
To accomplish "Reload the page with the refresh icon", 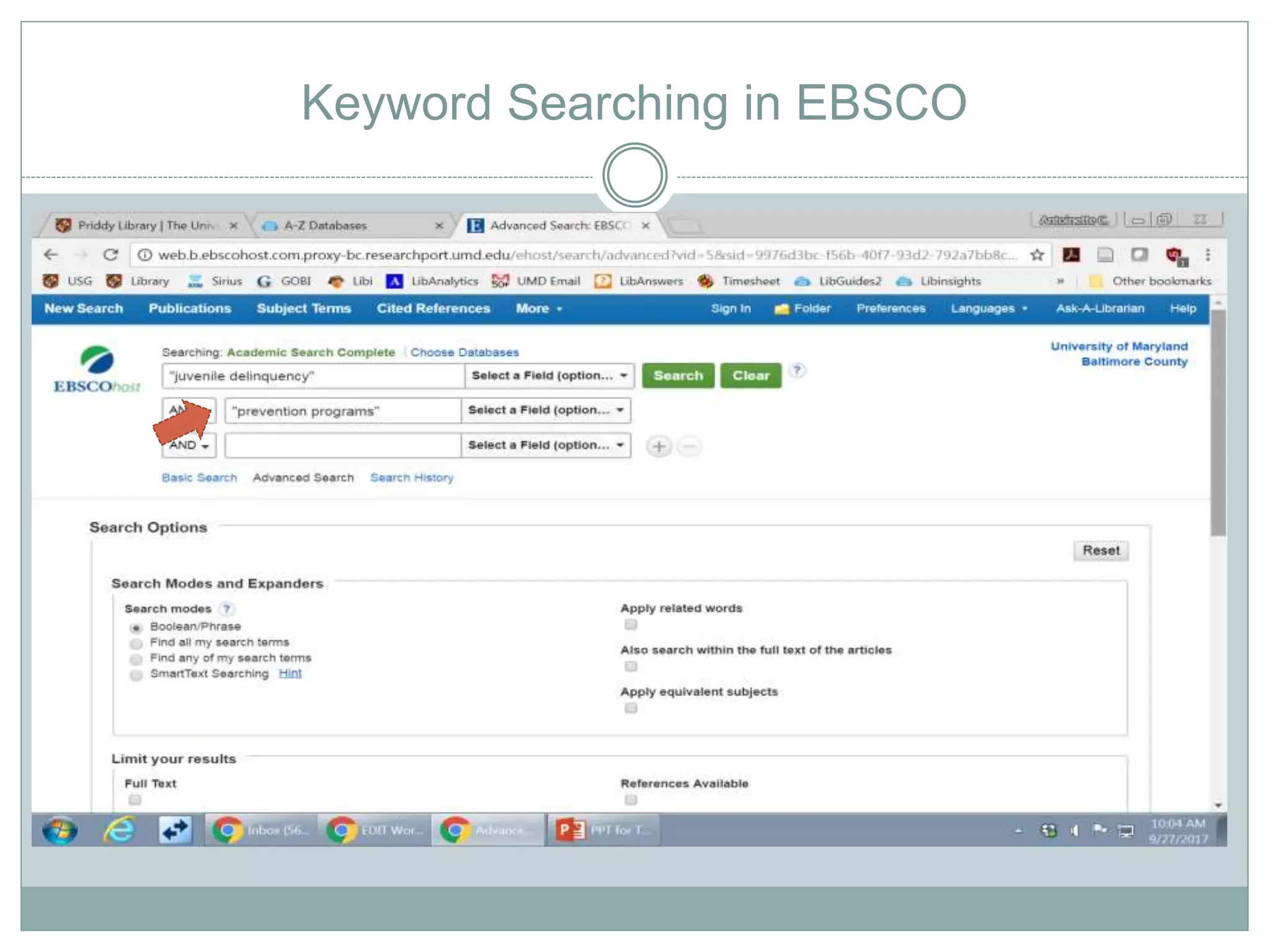I will (x=110, y=255).
